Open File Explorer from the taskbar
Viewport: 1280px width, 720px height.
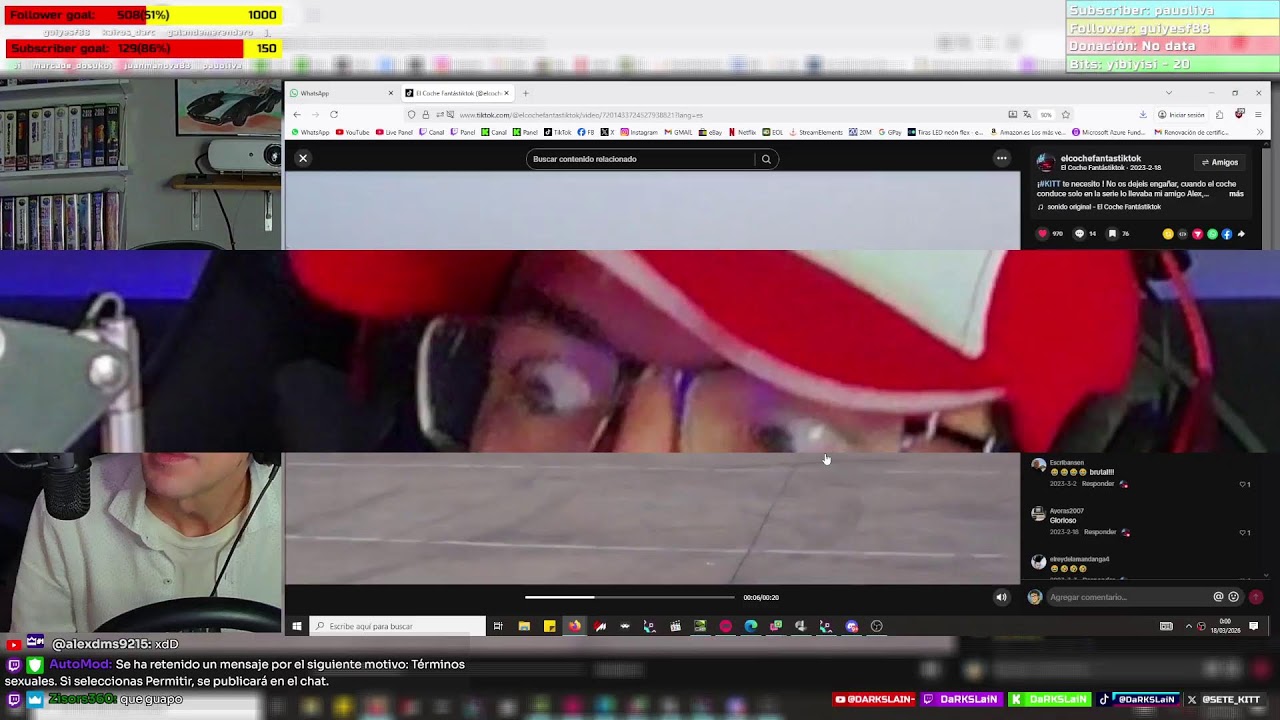(524, 626)
